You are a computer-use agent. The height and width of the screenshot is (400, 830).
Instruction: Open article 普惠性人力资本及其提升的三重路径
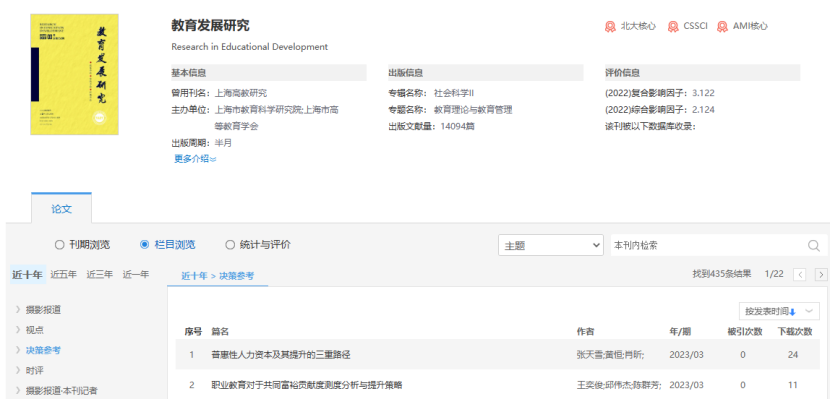point(280,355)
